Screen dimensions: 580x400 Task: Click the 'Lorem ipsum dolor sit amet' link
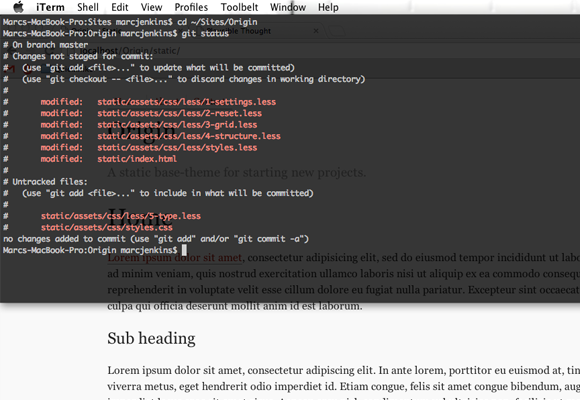click(x=175, y=257)
